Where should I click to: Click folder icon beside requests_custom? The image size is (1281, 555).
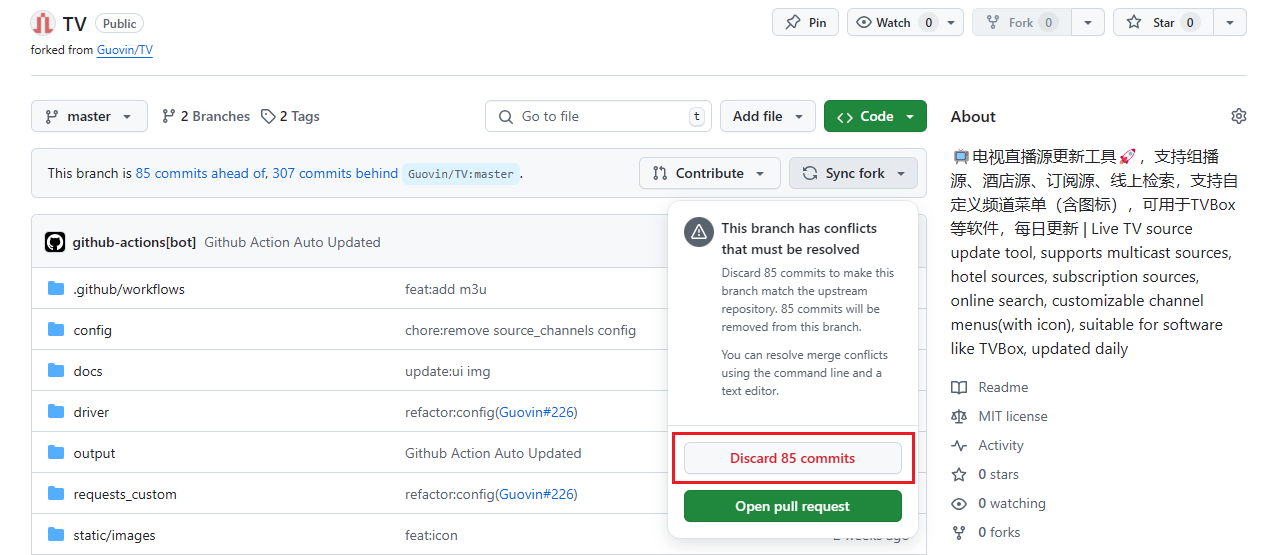coord(56,494)
